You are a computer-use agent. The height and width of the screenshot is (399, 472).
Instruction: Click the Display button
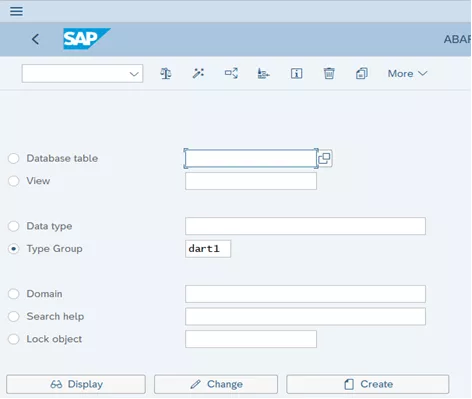pyautogui.click(x=76, y=384)
